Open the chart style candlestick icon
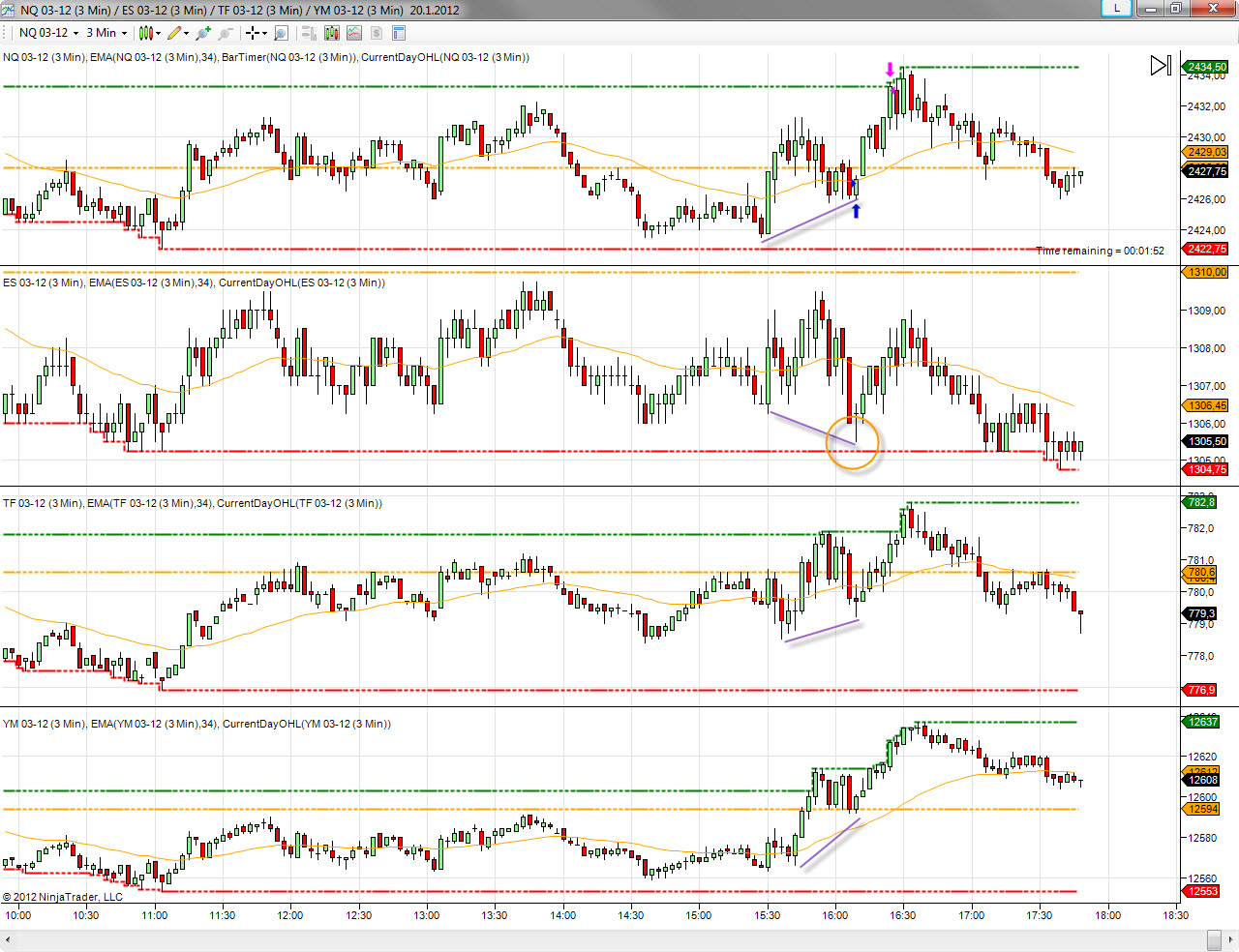Screen dimensions: 1239x952 point(145,33)
